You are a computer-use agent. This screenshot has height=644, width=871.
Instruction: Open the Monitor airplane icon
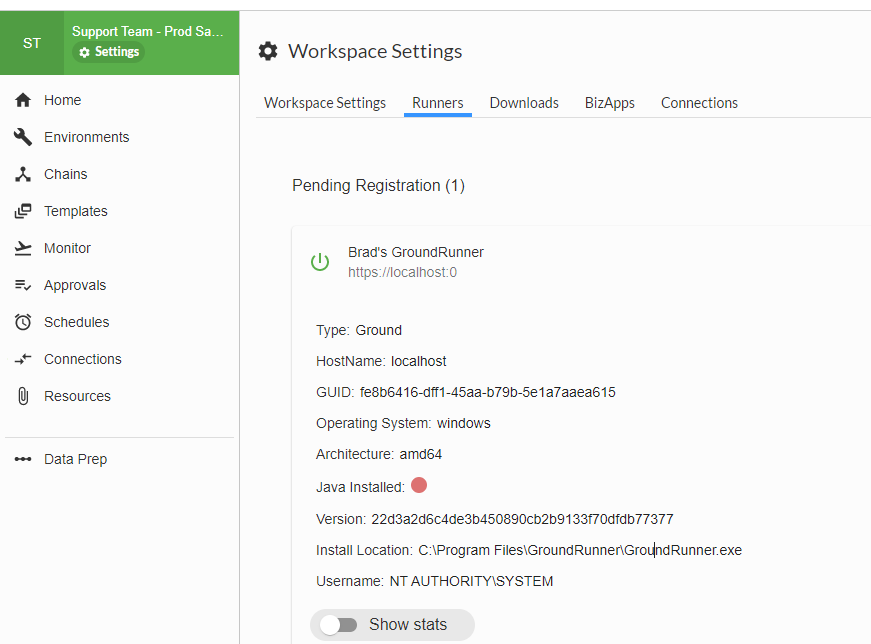point(23,248)
